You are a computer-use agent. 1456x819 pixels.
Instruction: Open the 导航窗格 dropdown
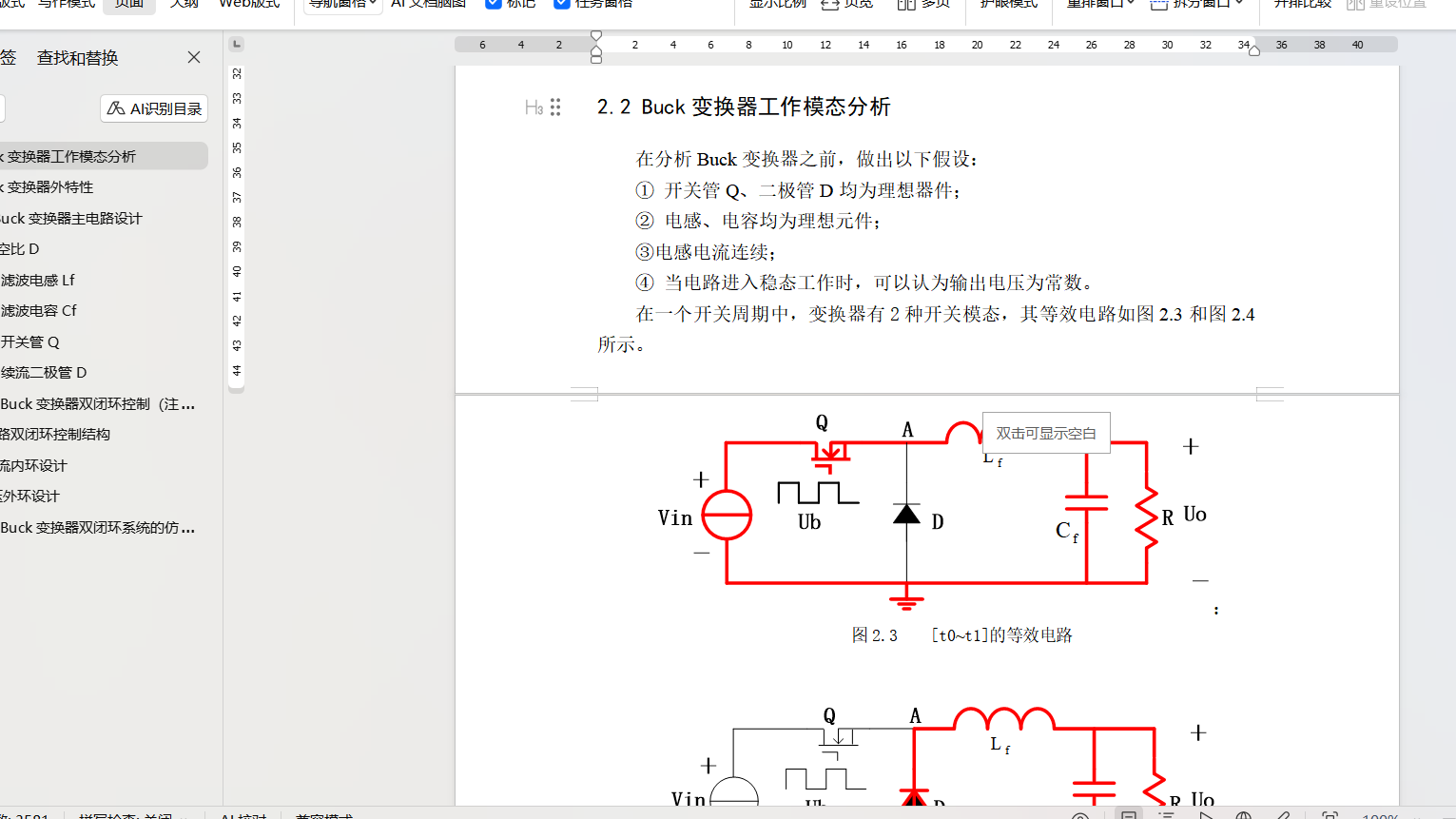coord(342,4)
